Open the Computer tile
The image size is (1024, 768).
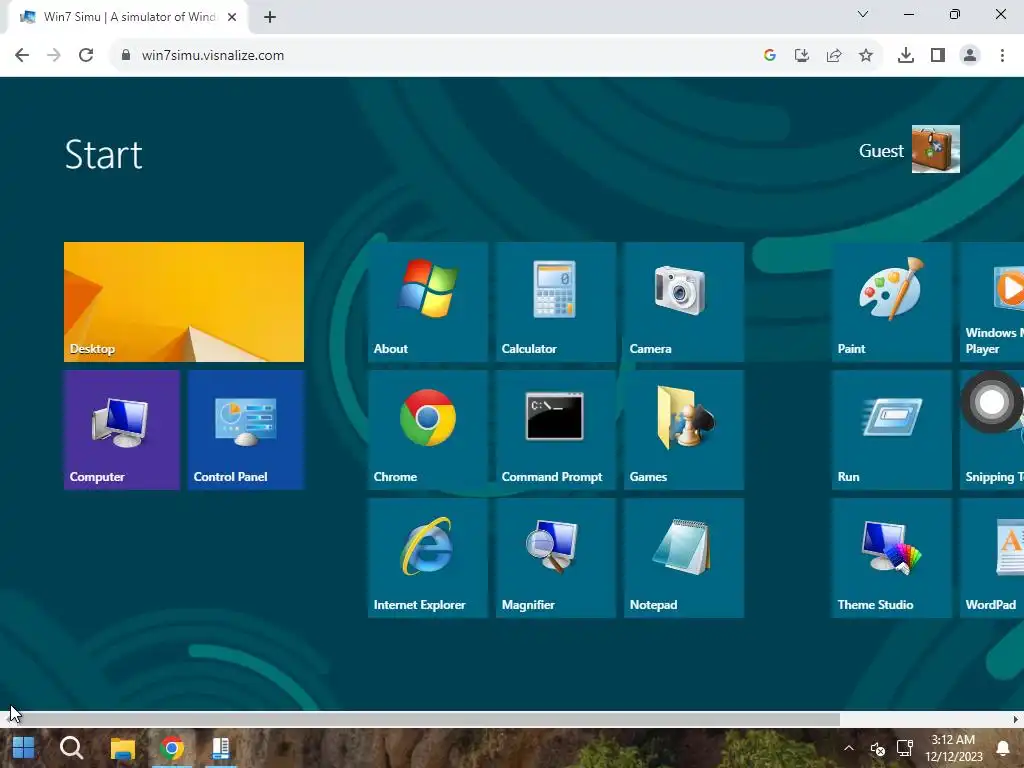tap(121, 430)
